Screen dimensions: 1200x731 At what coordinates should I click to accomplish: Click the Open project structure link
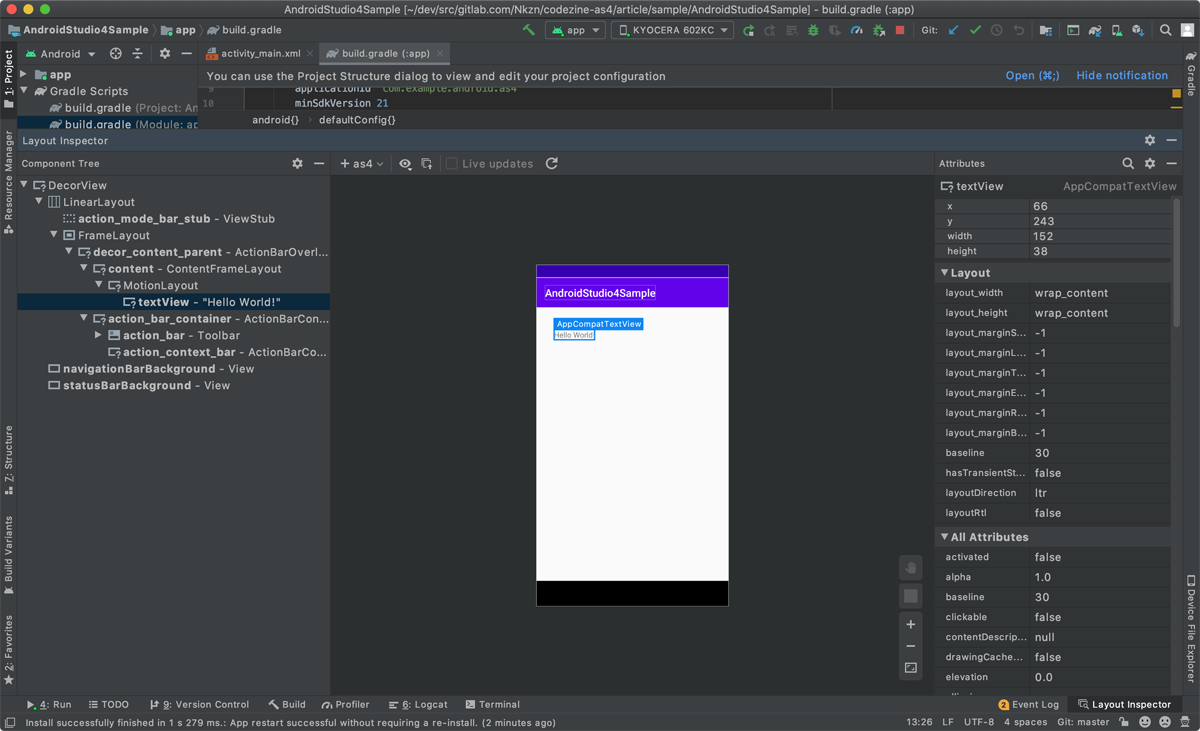point(1032,76)
